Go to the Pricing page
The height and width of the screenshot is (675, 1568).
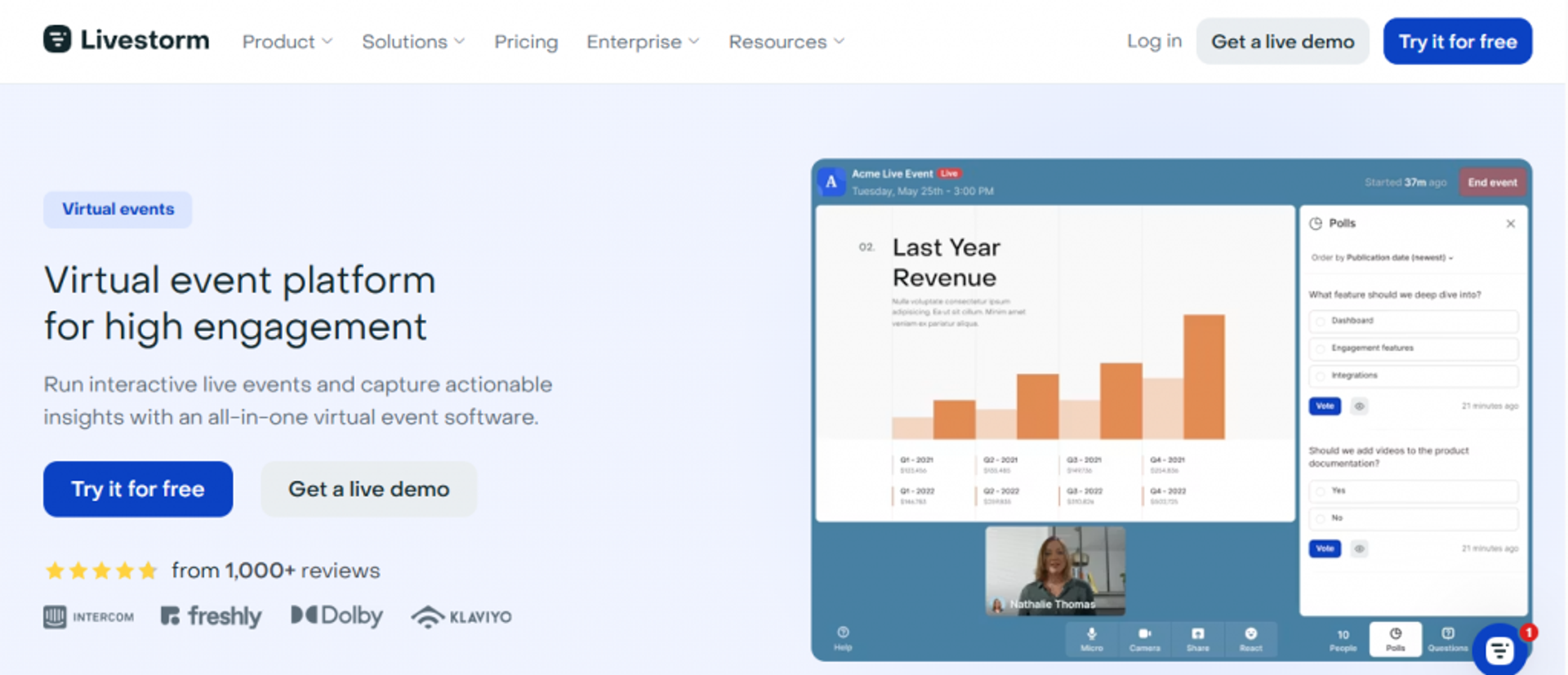click(x=526, y=42)
